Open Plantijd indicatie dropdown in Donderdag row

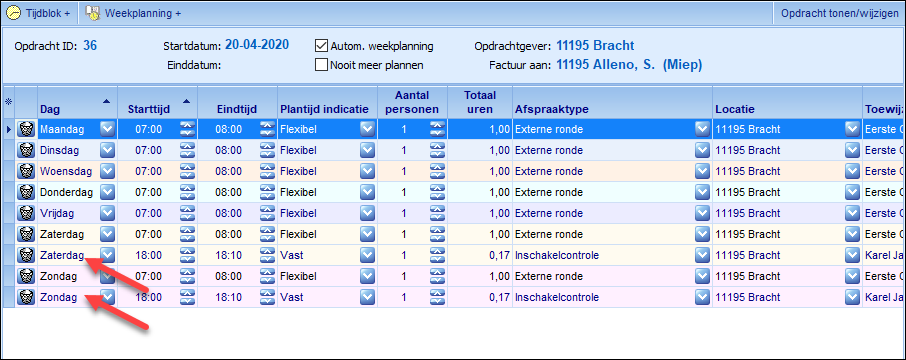[367, 192]
